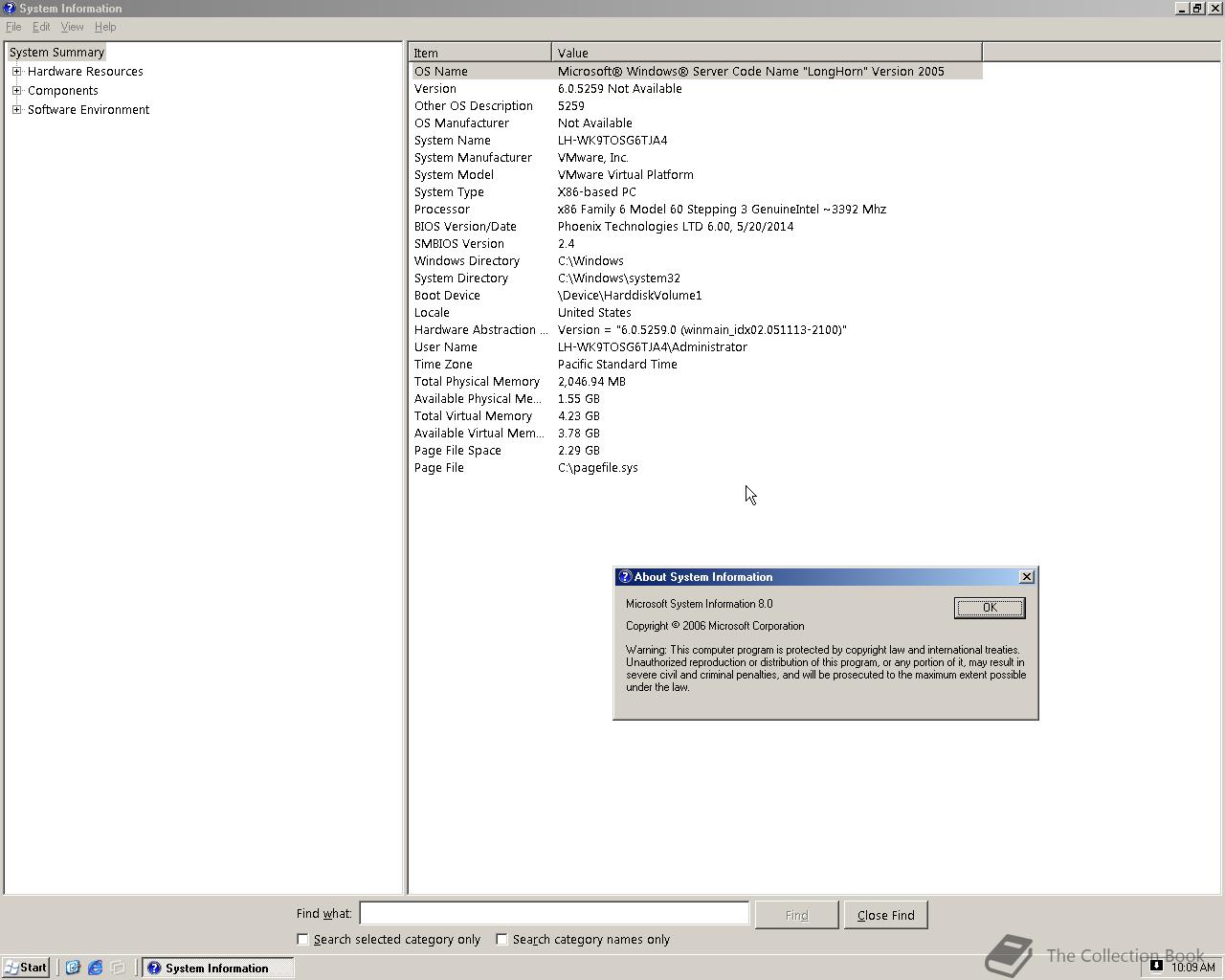
Task: Select the Hardware Abstraction Layer row
Action: click(x=697, y=329)
